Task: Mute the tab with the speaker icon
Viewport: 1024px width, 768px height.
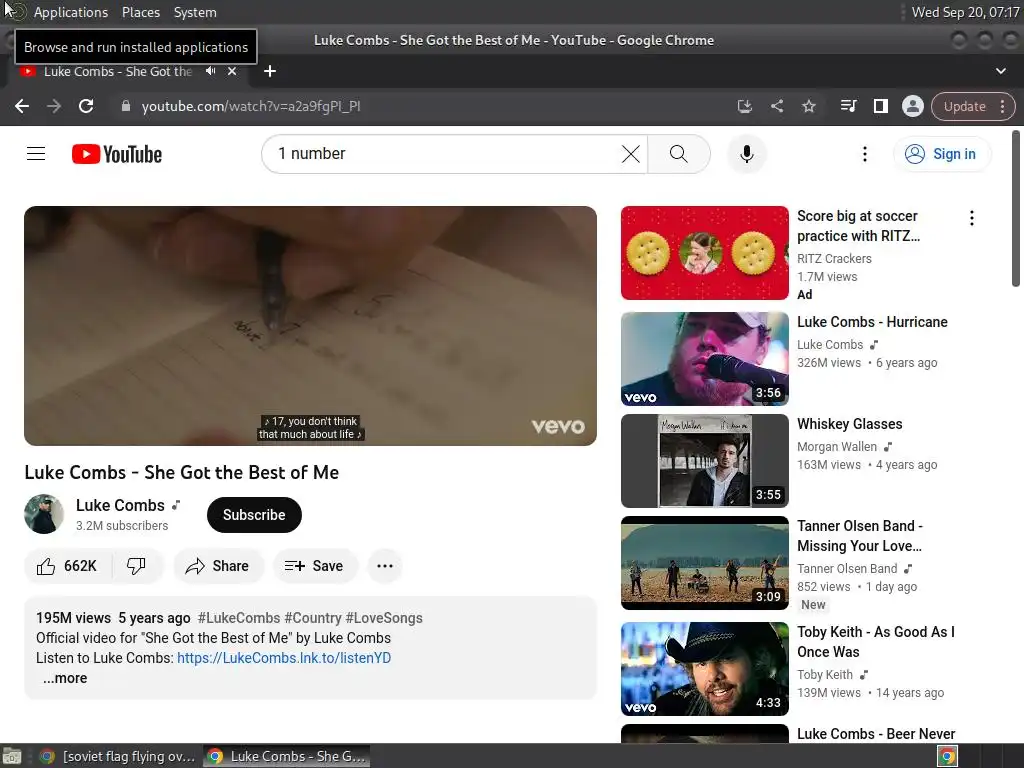Action: click(210, 71)
